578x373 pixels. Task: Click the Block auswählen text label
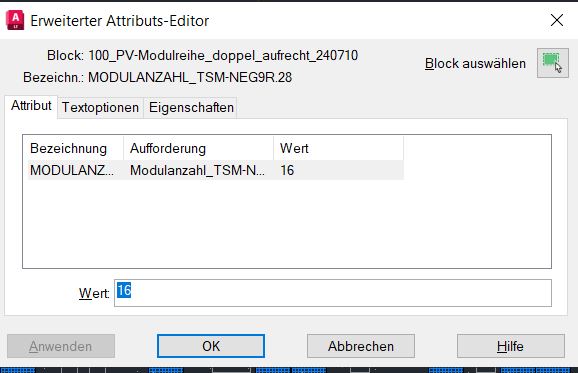[476, 63]
